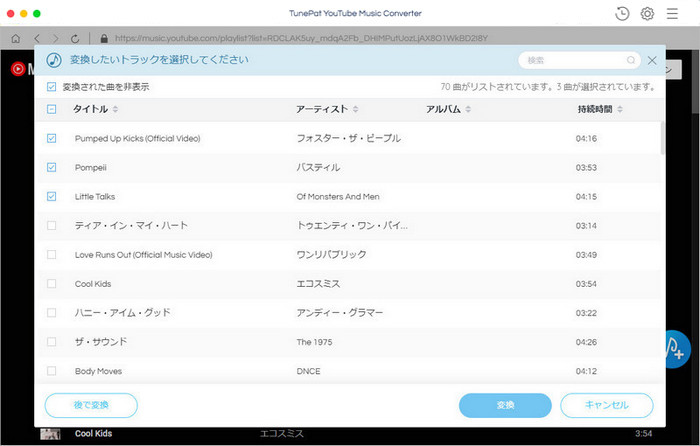Uncheck Pumped Up Kicks track
Viewport: 700px width, 446px height.
tap(51, 138)
